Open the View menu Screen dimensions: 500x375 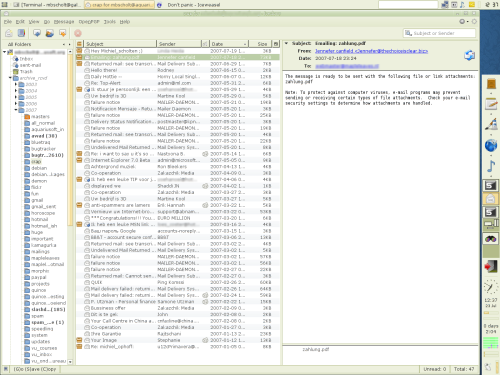coord(34,22)
